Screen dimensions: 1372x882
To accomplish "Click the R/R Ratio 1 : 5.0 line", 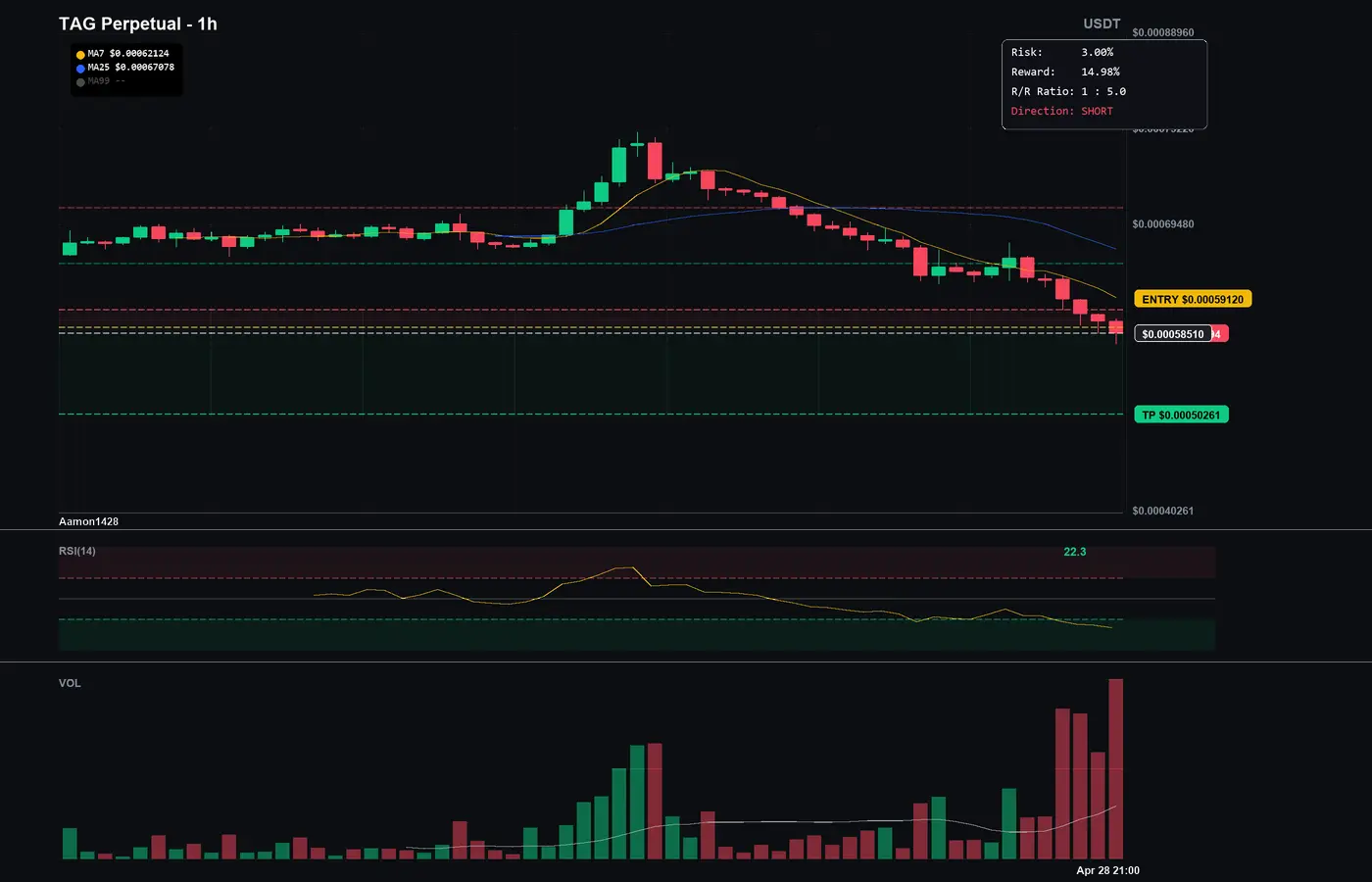I will click(1068, 91).
